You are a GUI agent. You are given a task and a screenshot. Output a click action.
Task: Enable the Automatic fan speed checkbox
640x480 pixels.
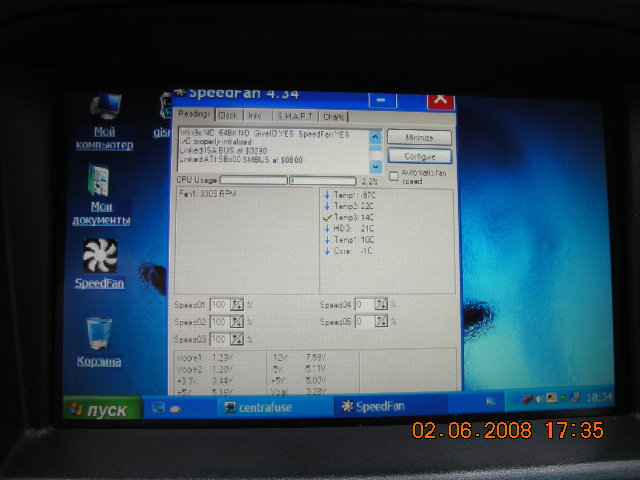pos(393,176)
